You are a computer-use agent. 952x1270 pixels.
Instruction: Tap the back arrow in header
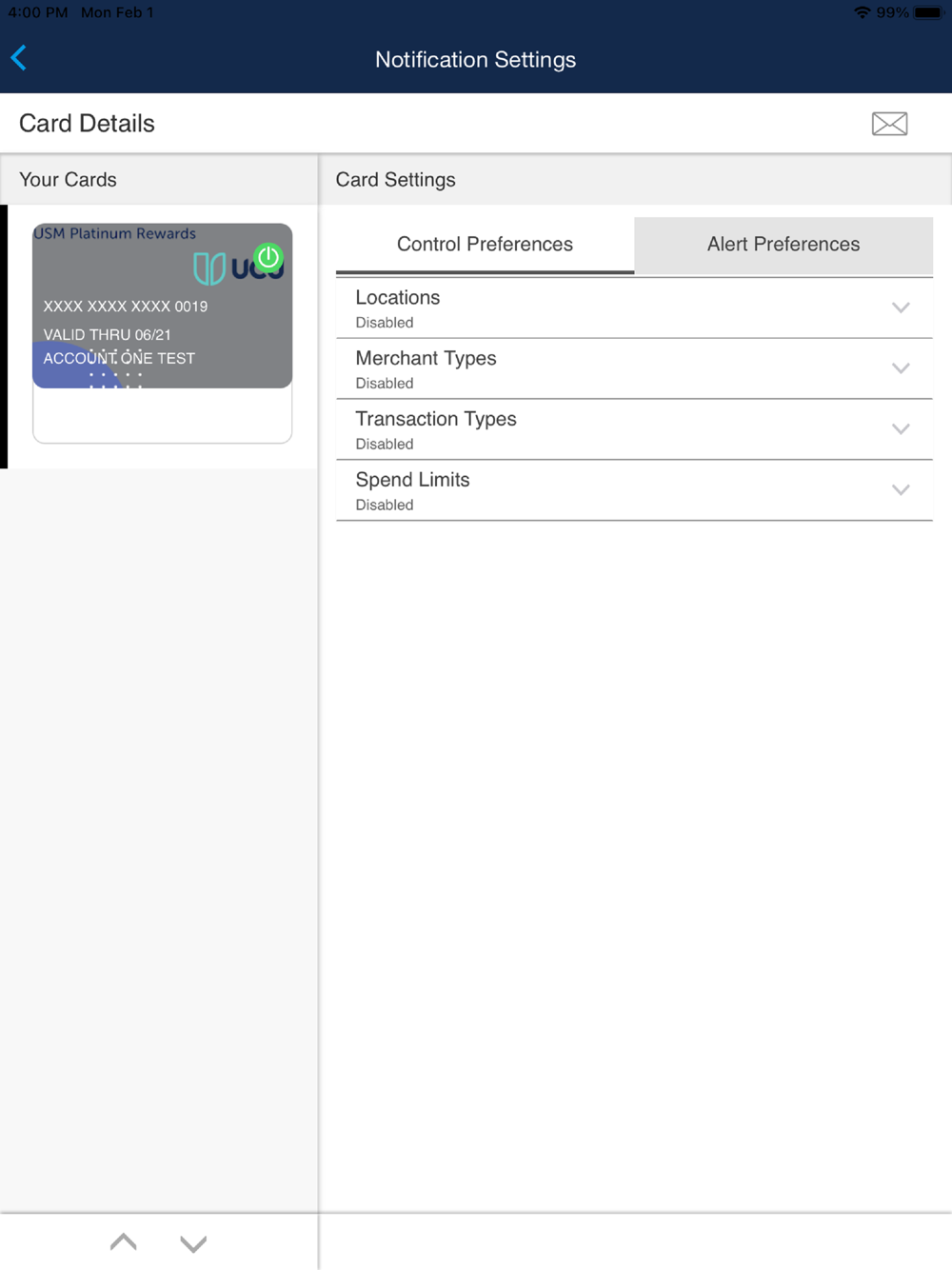tap(19, 58)
